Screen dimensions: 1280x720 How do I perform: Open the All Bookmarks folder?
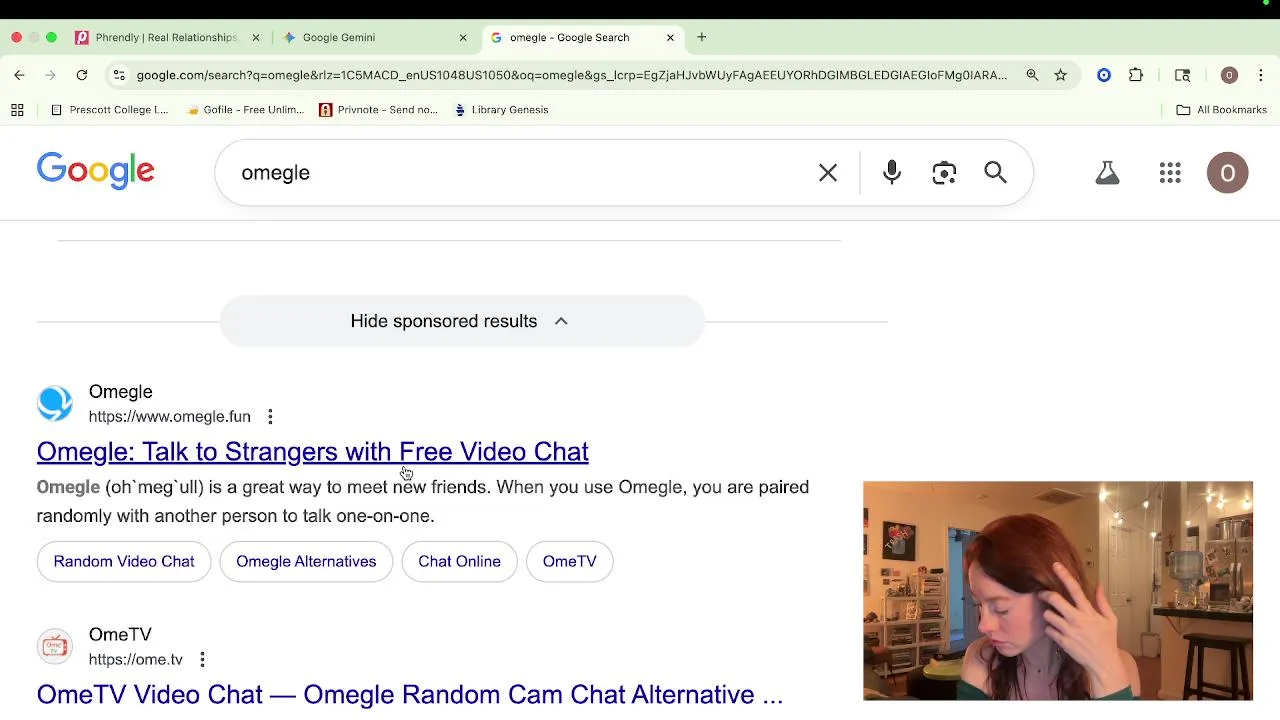point(1222,110)
